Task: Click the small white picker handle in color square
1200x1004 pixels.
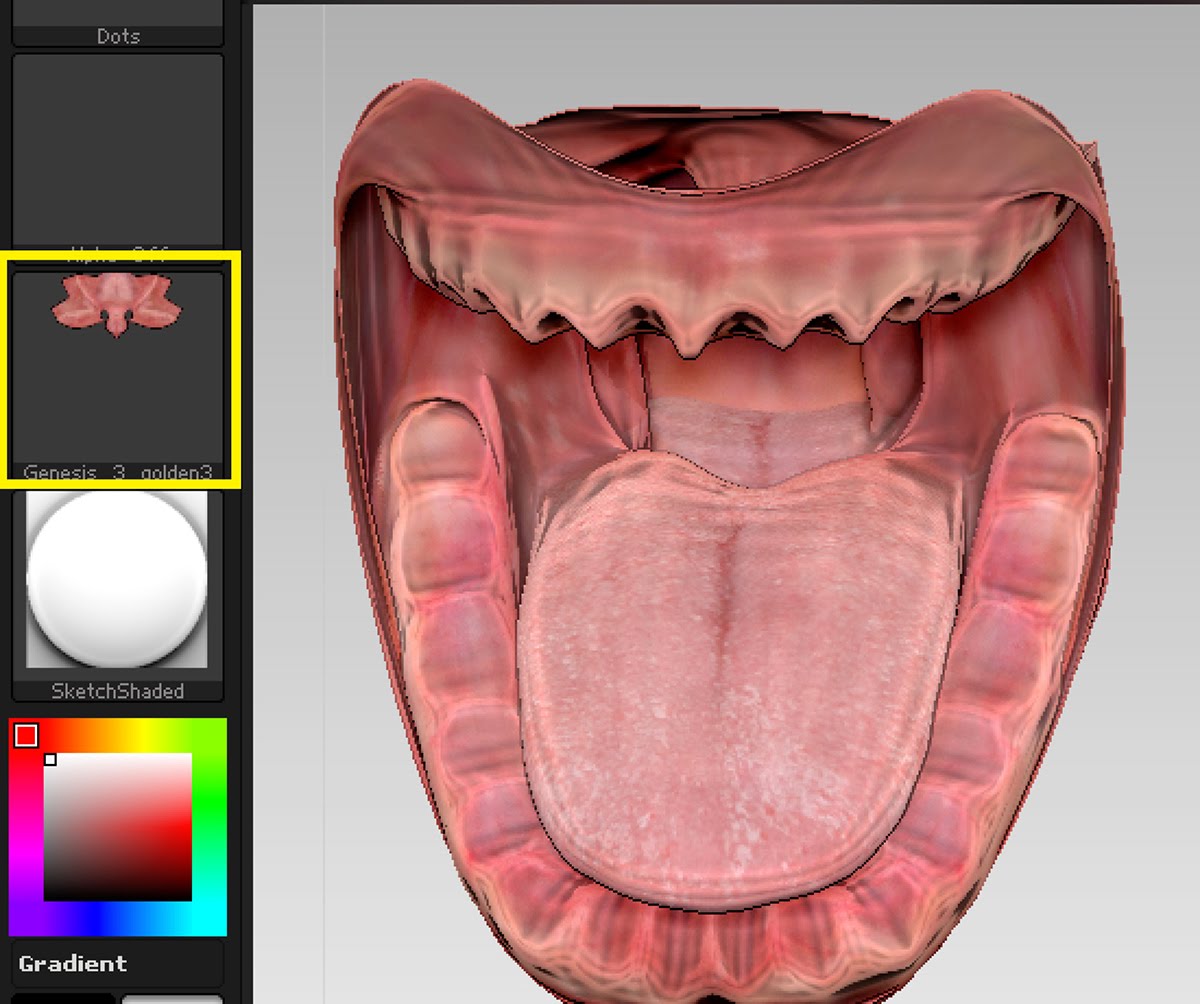Action: 51,760
